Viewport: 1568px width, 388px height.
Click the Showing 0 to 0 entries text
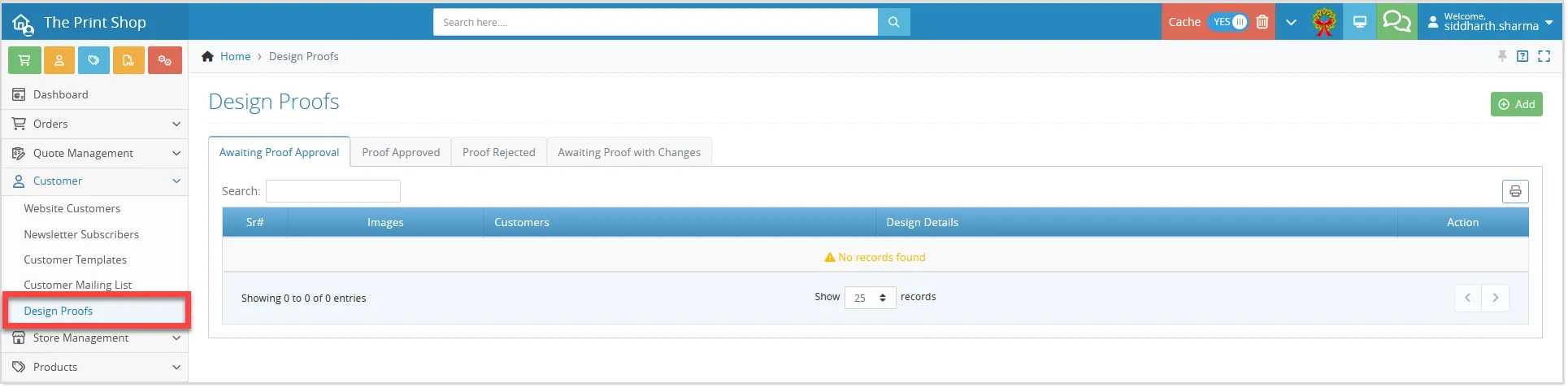click(303, 299)
